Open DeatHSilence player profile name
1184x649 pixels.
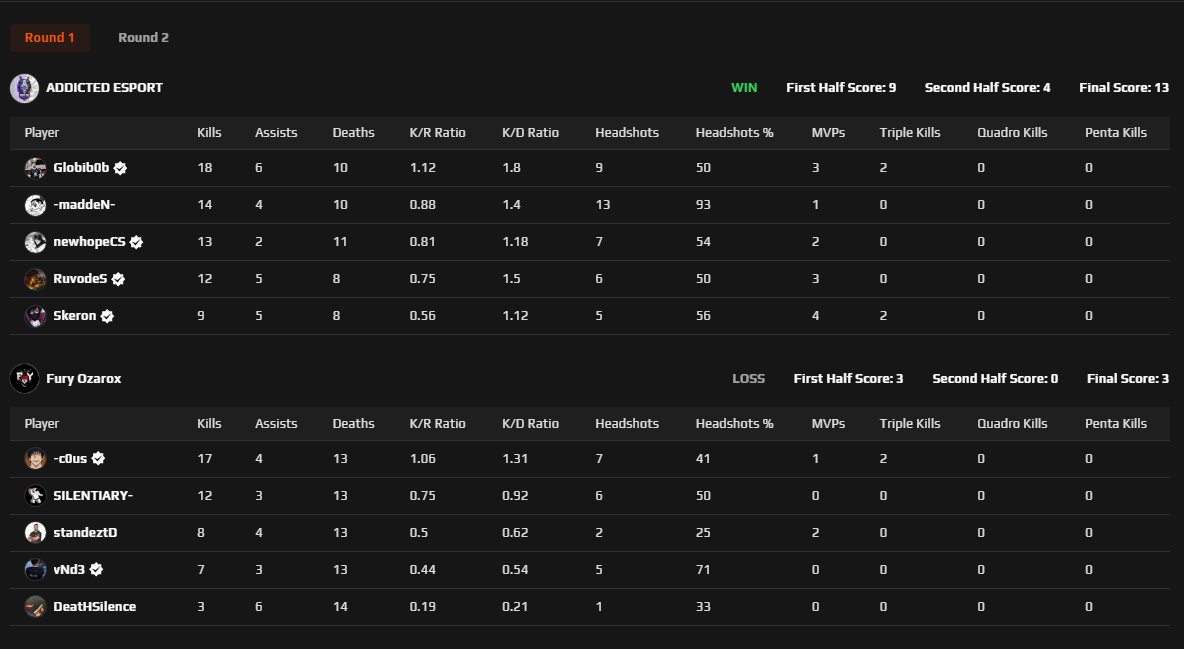tap(94, 607)
